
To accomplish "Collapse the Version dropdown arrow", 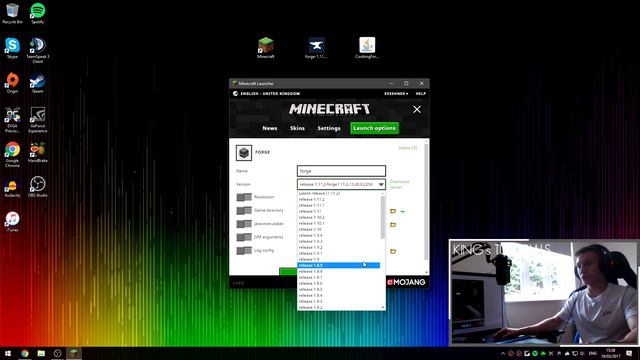I will [381, 184].
